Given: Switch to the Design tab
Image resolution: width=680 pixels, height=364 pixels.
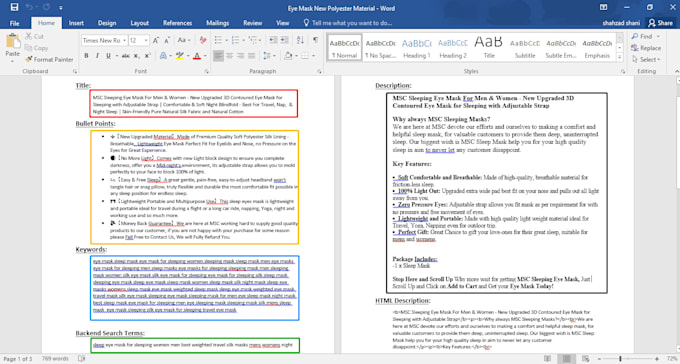Looking at the screenshot, I should (107, 23).
